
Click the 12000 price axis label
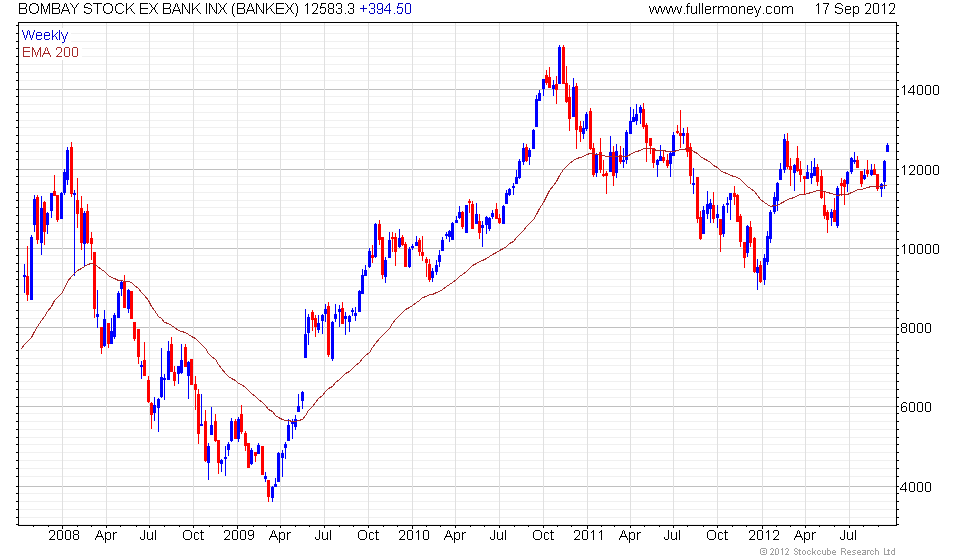point(920,170)
